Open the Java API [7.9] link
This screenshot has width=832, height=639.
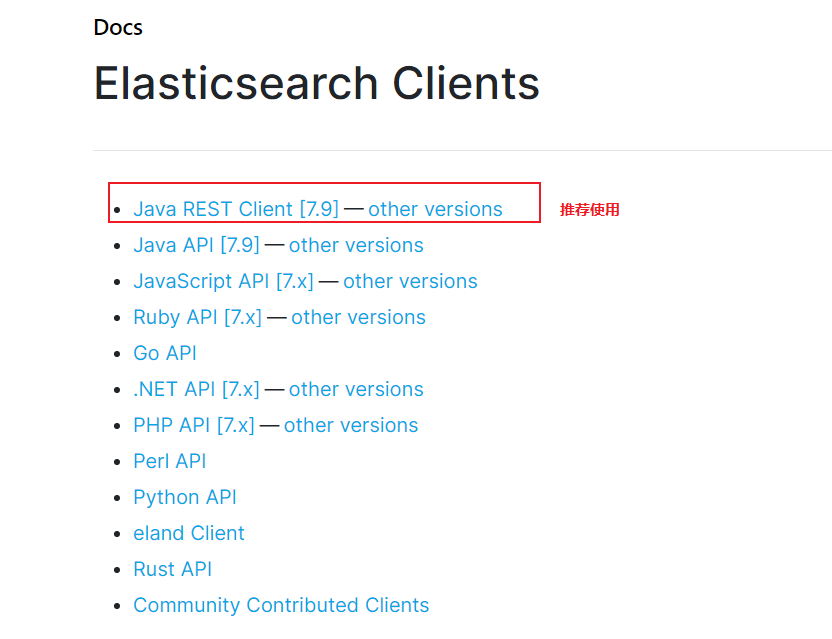[x=196, y=245]
